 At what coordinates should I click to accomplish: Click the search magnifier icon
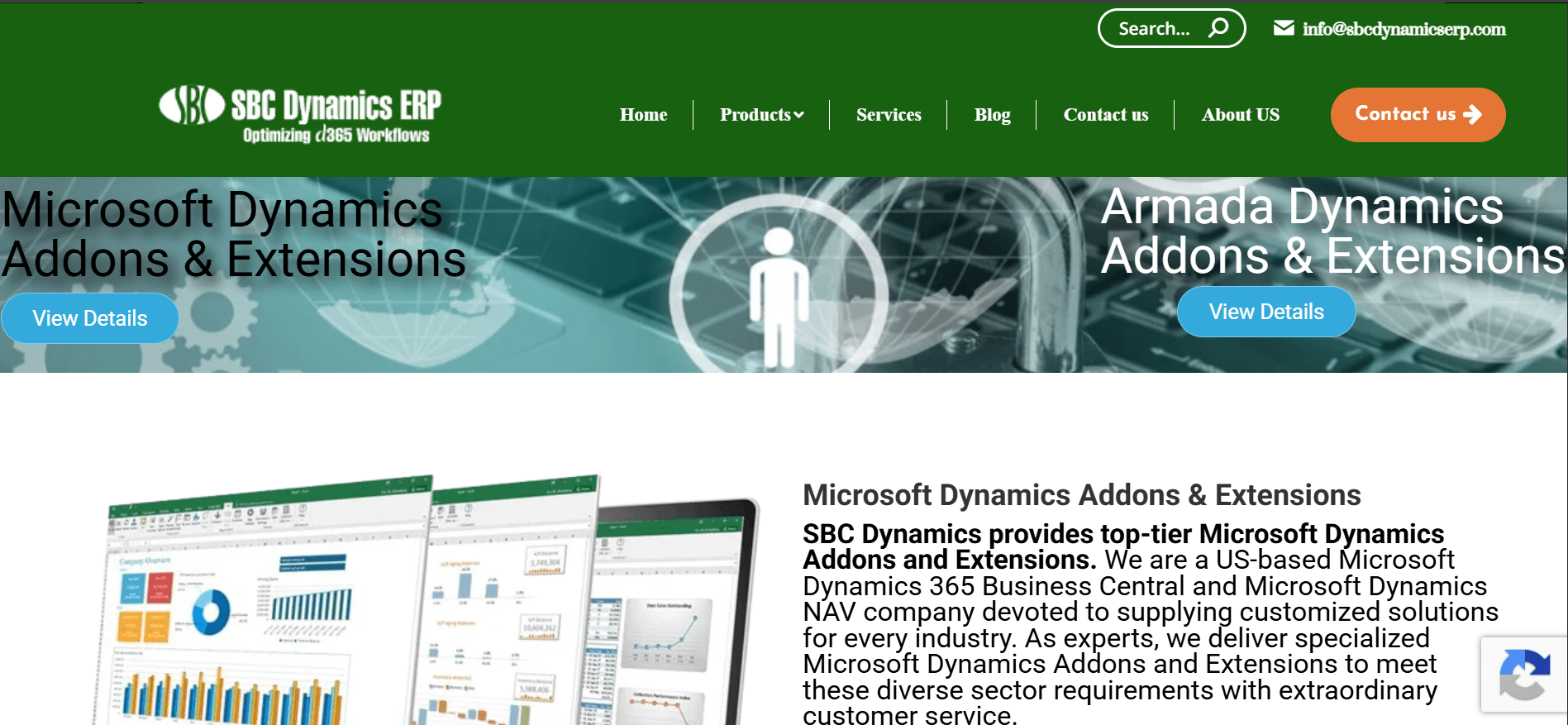click(1218, 28)
